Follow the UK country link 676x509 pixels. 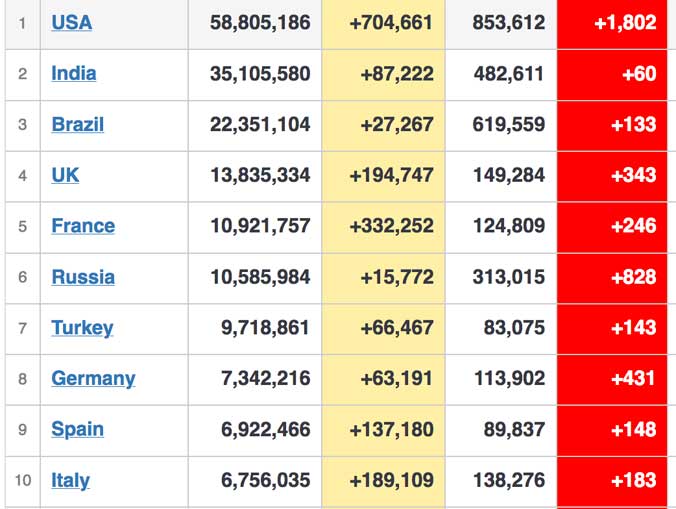point(65,175)
